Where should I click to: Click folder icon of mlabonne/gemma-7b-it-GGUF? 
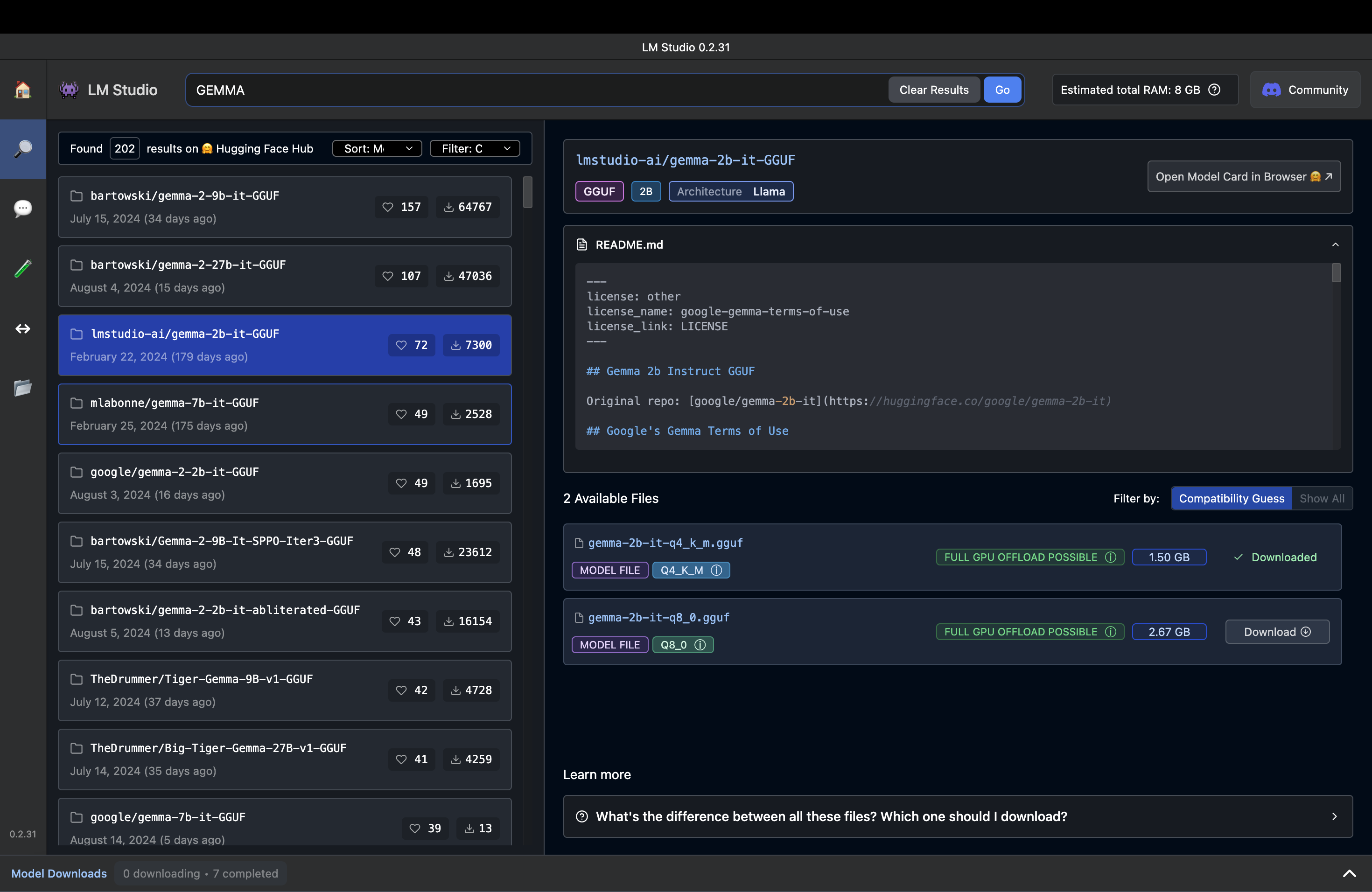point(76,403)
